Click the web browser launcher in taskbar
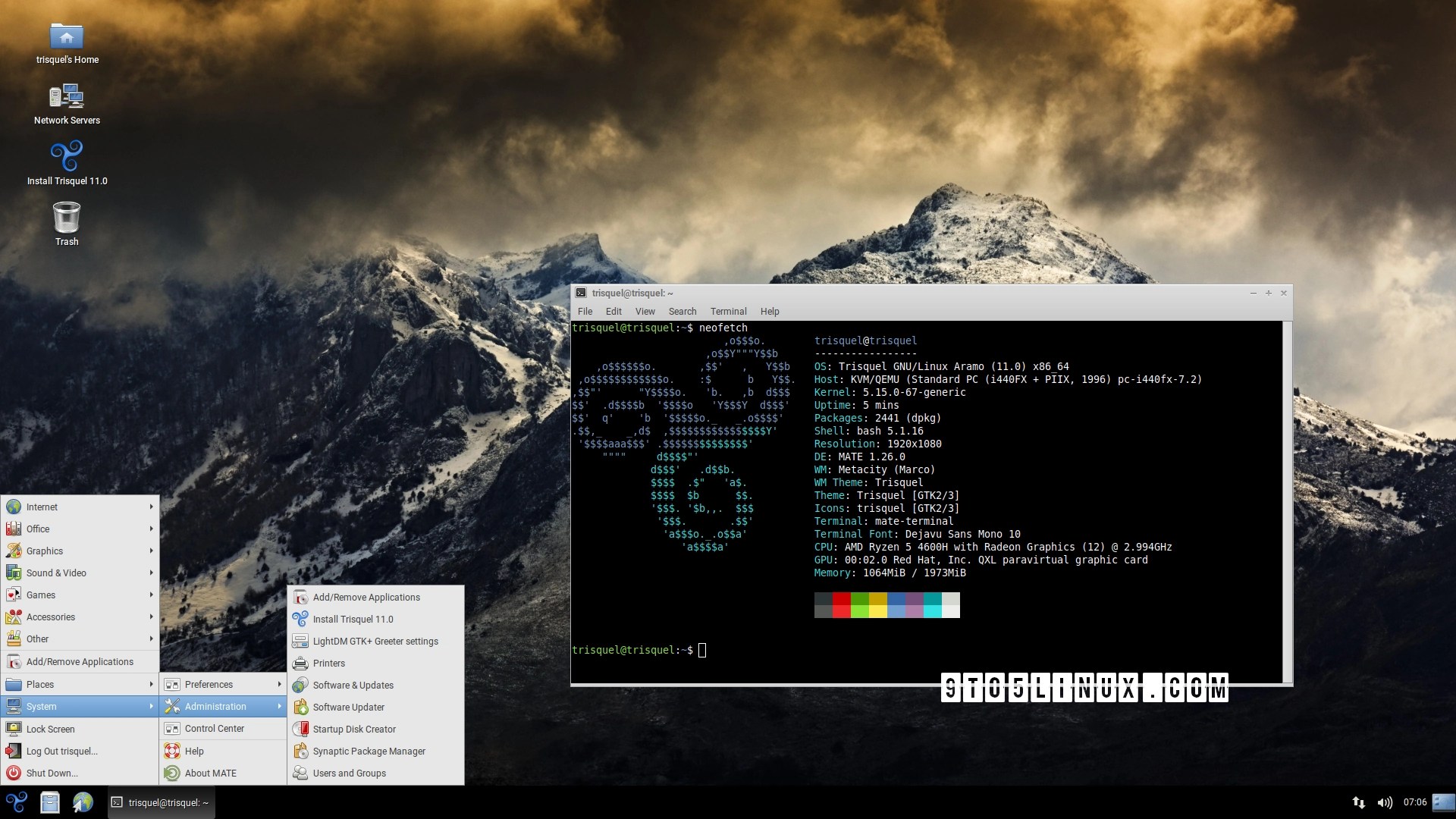1456x819 pixels. coord(83,802)
